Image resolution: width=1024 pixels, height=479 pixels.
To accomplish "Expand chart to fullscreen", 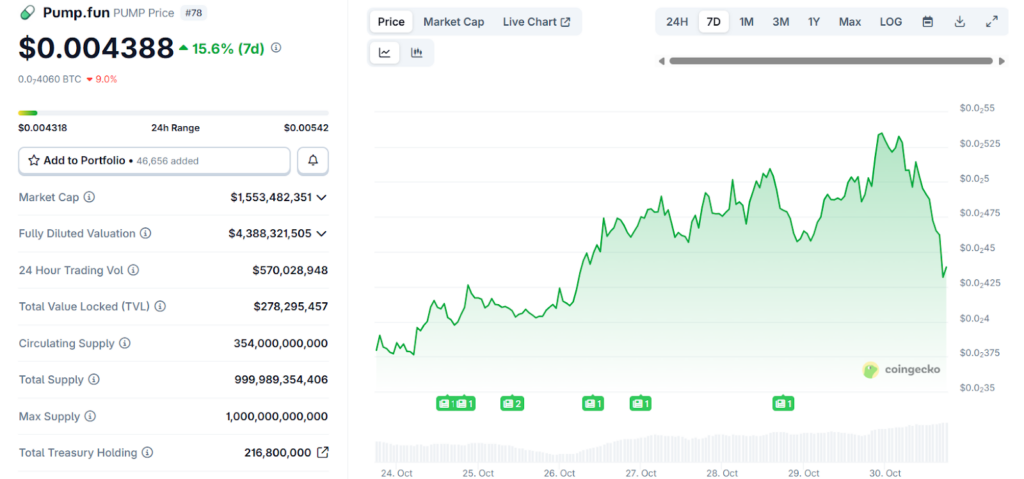I will pos(991,22).
